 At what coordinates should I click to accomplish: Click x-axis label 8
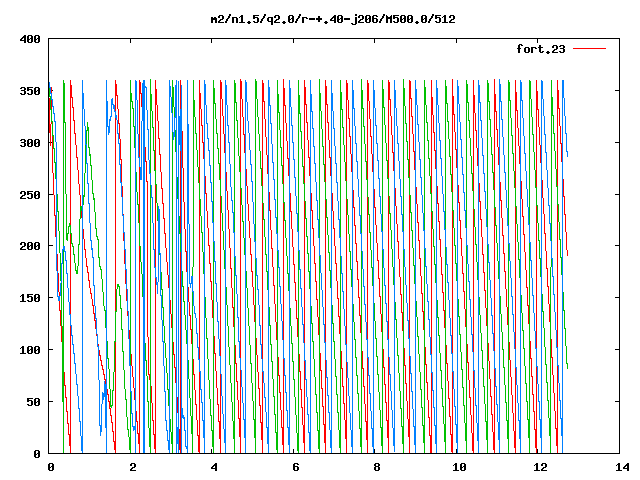(377, 467)
